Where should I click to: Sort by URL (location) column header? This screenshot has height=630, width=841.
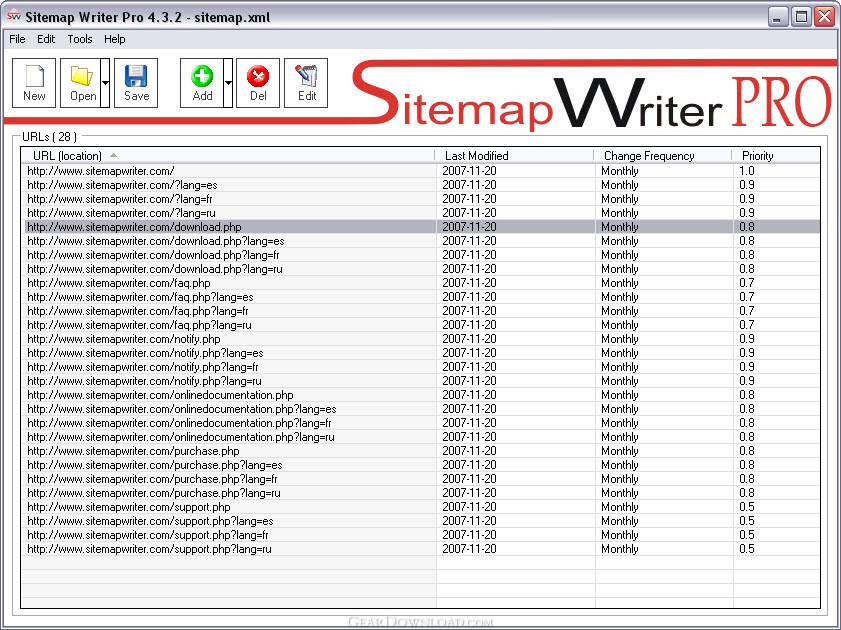click(228, 155)
